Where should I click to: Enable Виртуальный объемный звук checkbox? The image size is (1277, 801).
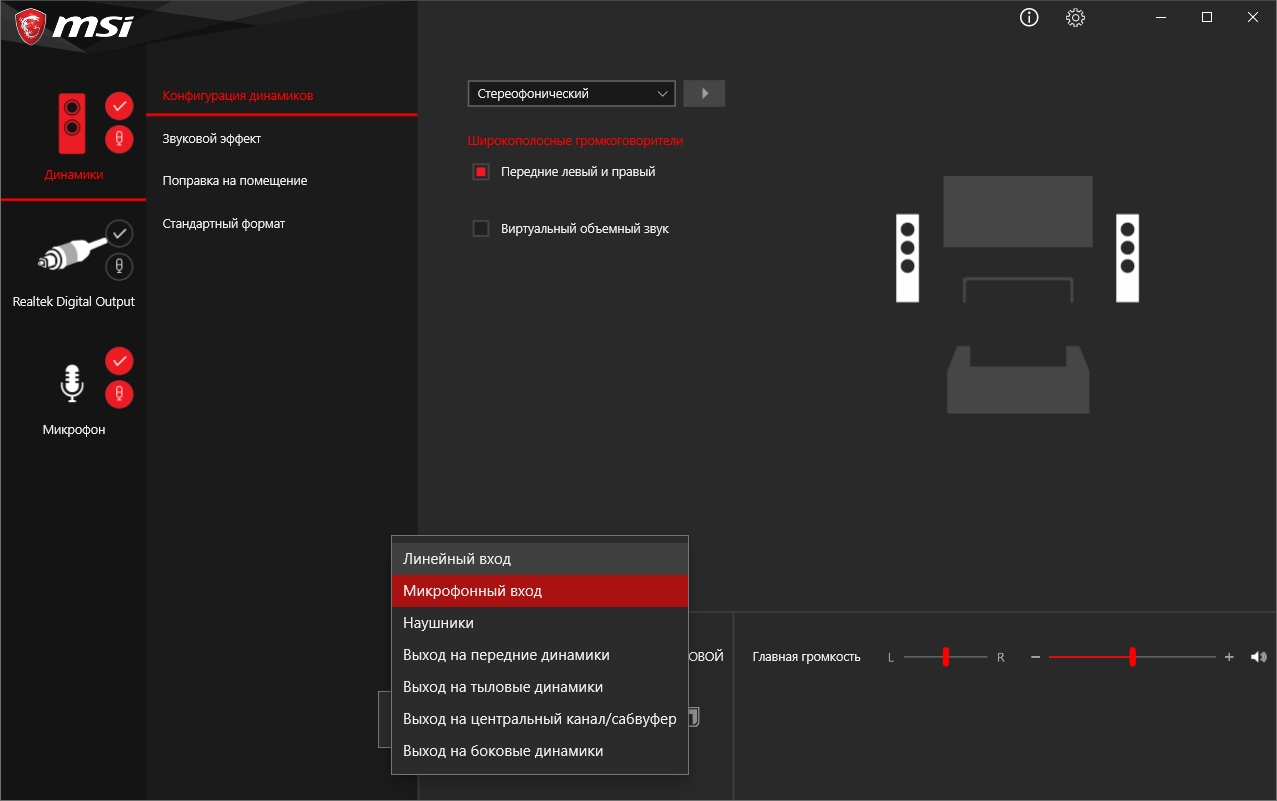480,229
